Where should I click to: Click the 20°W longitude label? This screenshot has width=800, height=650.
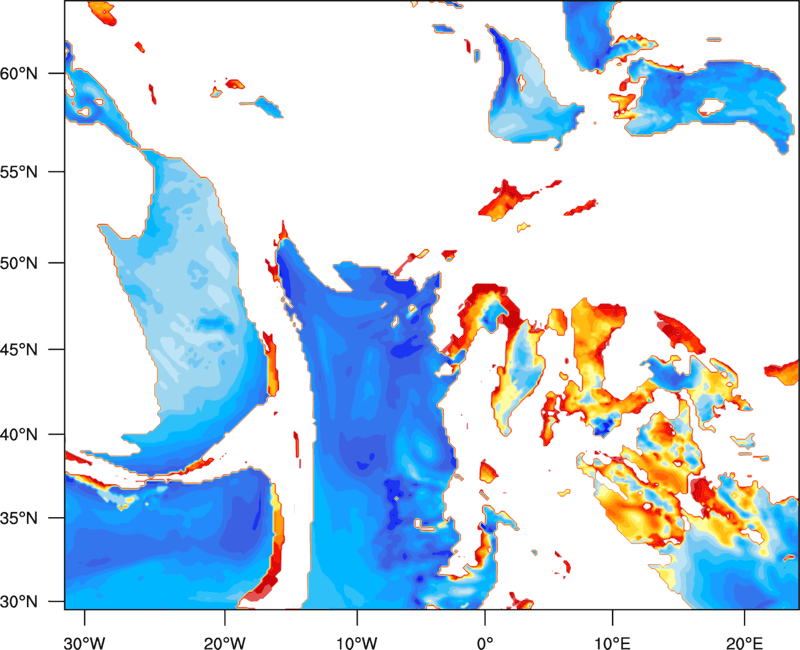click(224, 643)
